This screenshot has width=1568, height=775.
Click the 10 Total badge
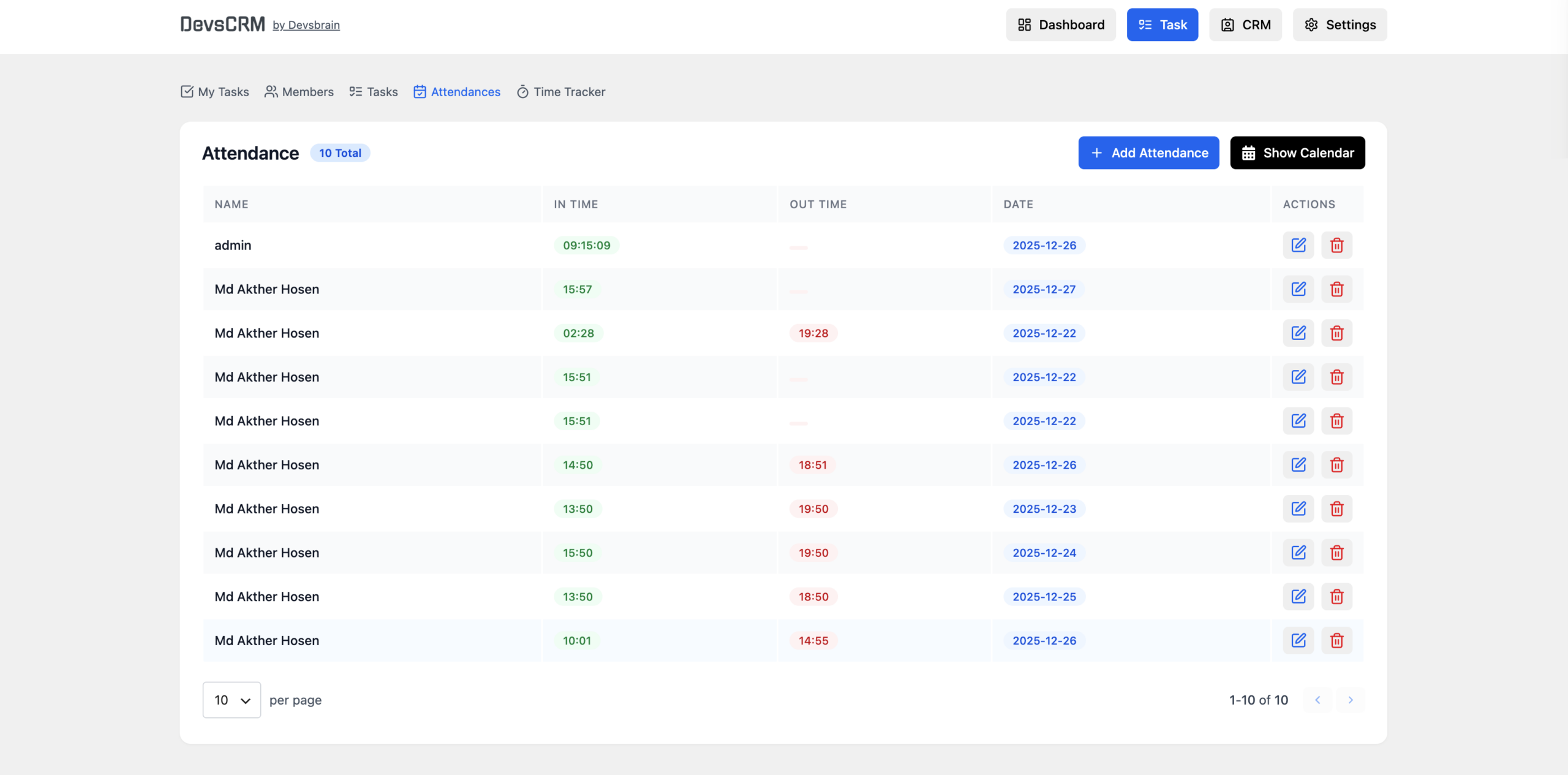[340, 153]
